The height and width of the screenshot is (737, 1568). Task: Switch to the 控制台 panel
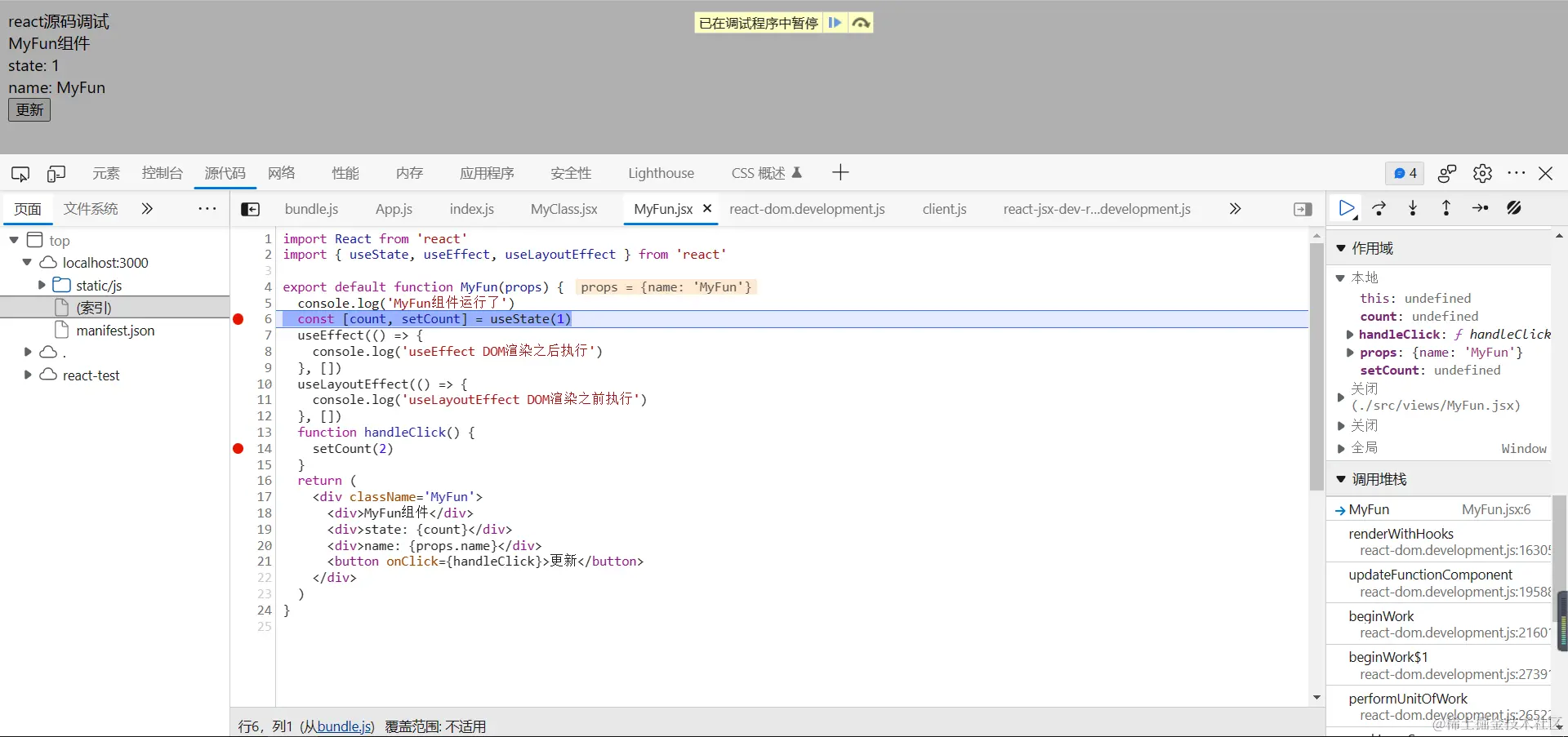coord(162,173)
